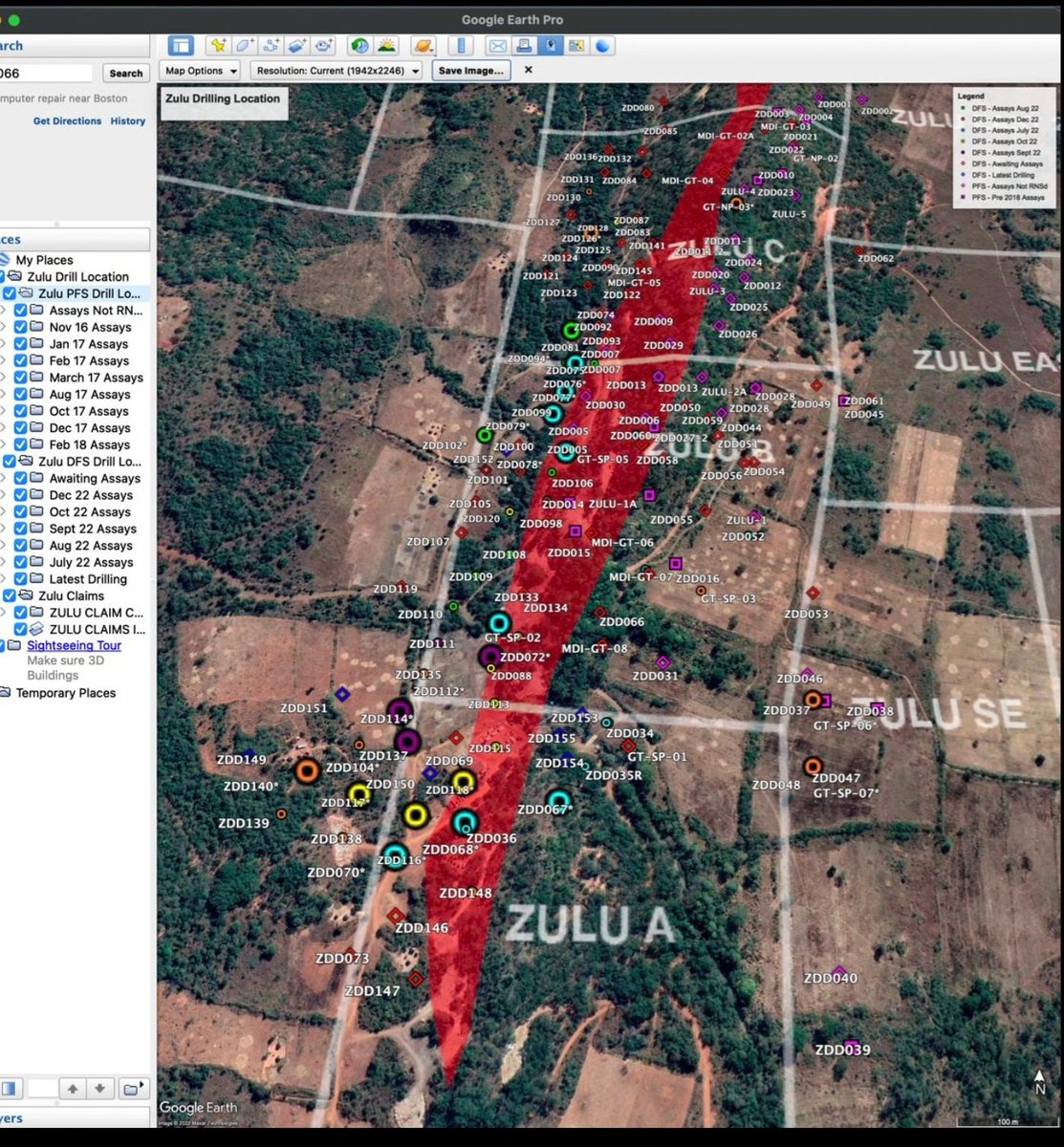Select the Oct 17 Assays row
Viewport: 1064px width, 1147px height.
click(x=89, y=411)
